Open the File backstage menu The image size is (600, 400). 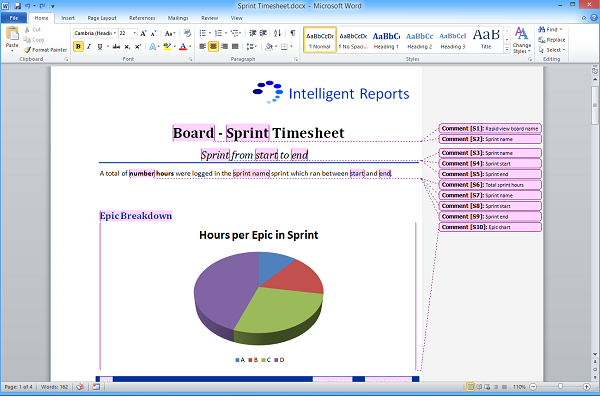pyautogui.click(x=13, y=18)
